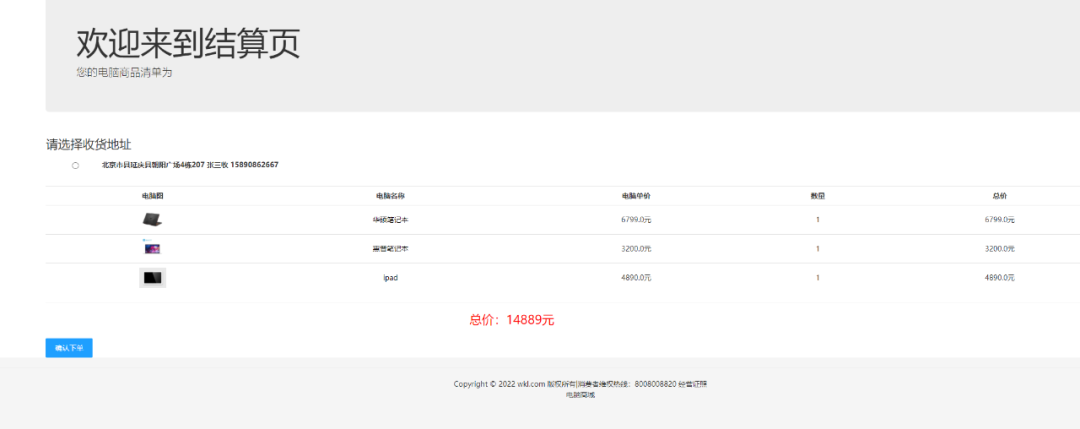
Task: Click the '欢迎来到结算页' page title
Action: 188,44
